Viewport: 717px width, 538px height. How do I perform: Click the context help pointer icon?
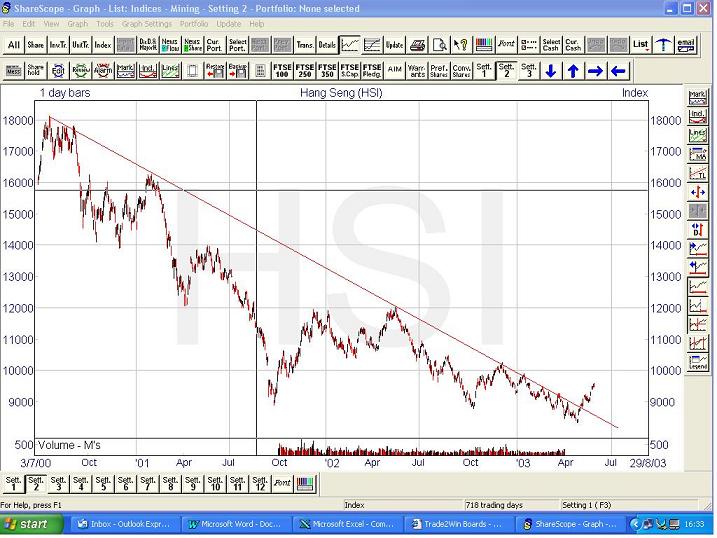point(461,45)
